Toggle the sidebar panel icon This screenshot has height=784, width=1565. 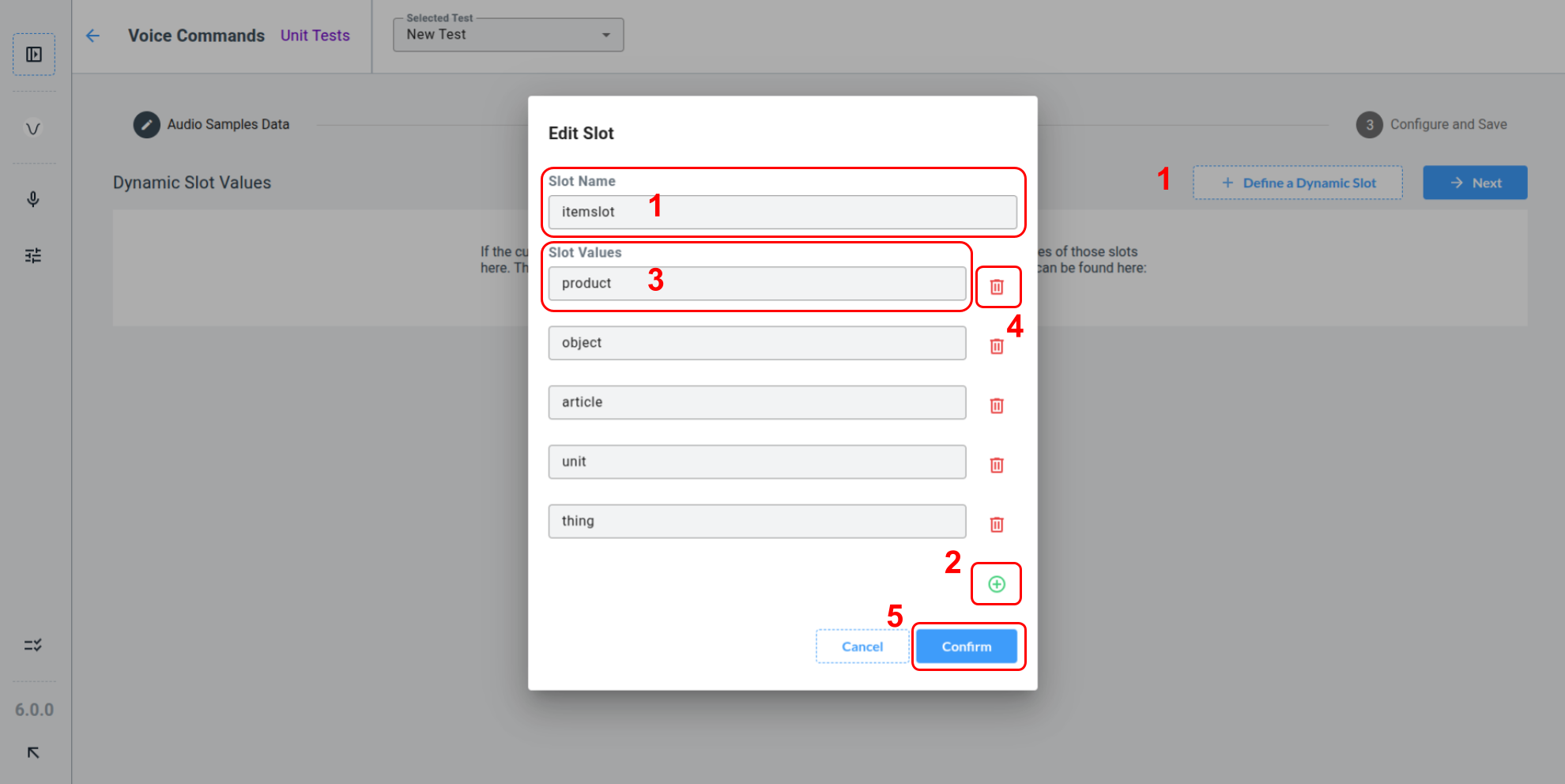click(x=34, y=55)
